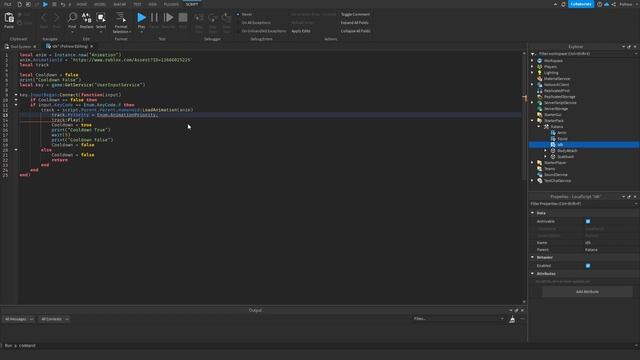
Task: Click the Katana tool icon in Explorer
Action: [x=546, y=127]
